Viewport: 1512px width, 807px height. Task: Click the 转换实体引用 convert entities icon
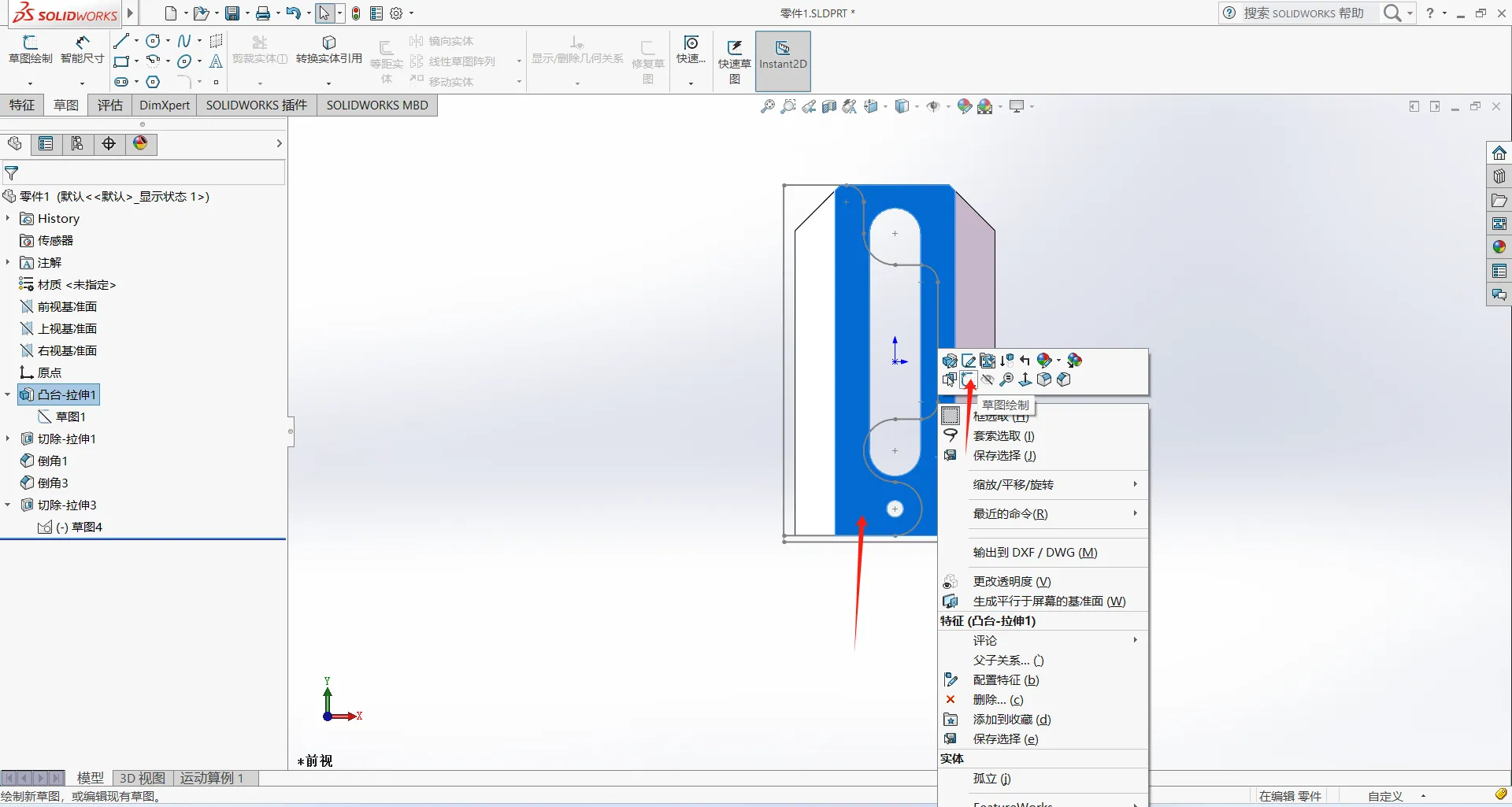tap(329, 50)
